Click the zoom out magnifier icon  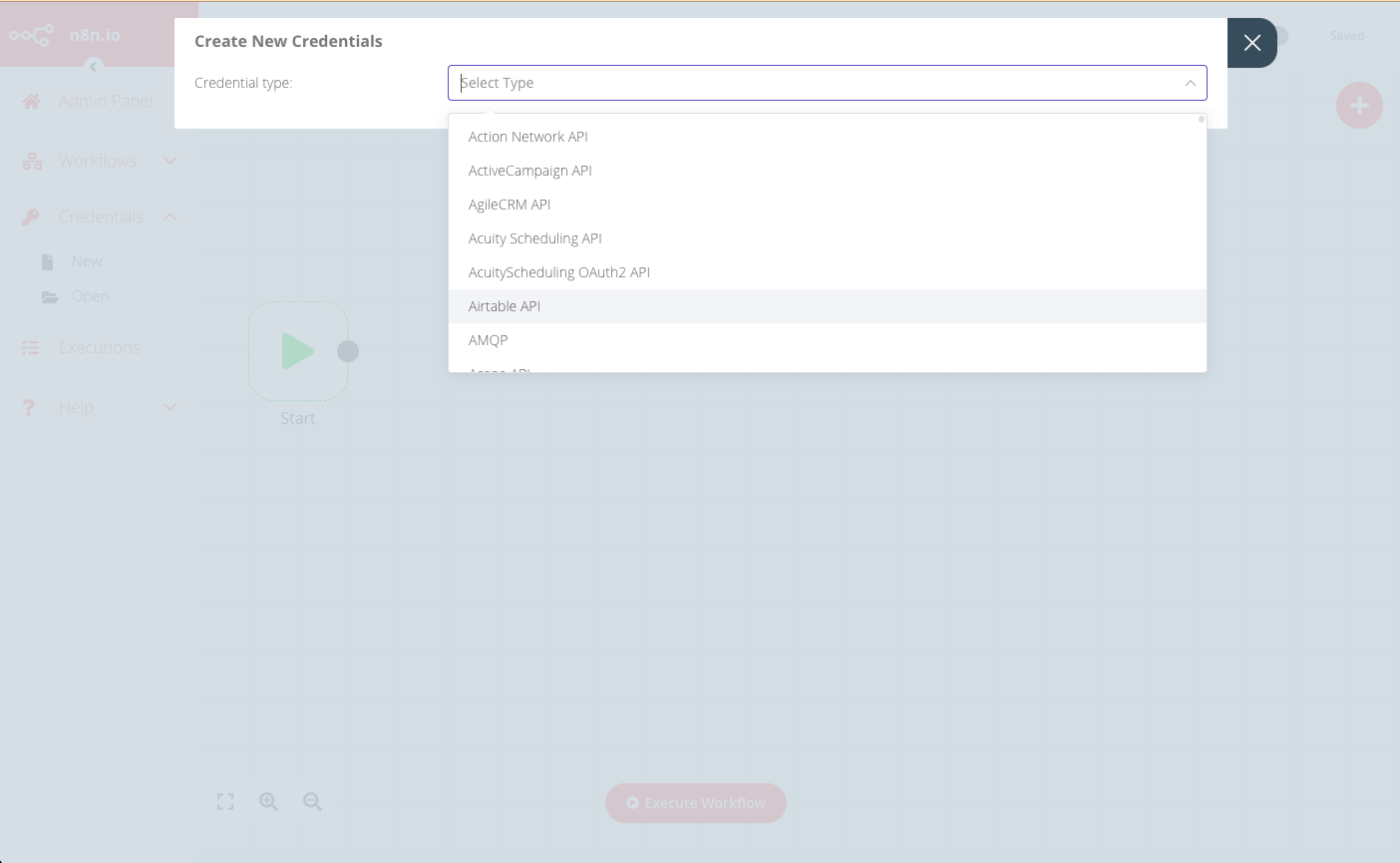click(x=312, y=801)
